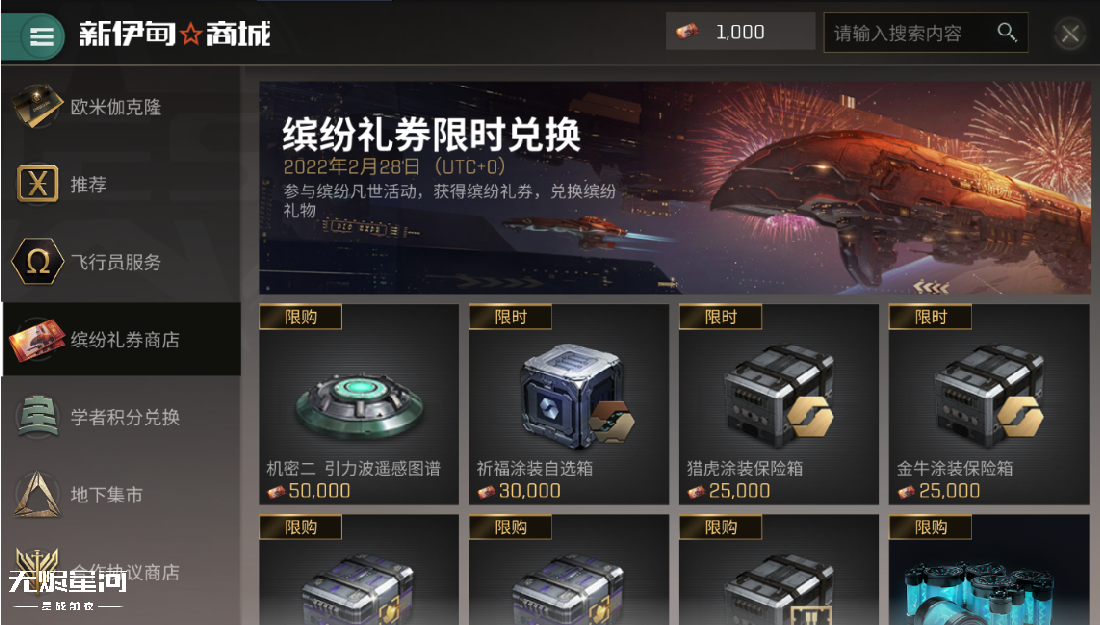Select the 合作协议商店 sidebar entry
The height and width of the screenshot is (625, 1100).
coord(121,571)
